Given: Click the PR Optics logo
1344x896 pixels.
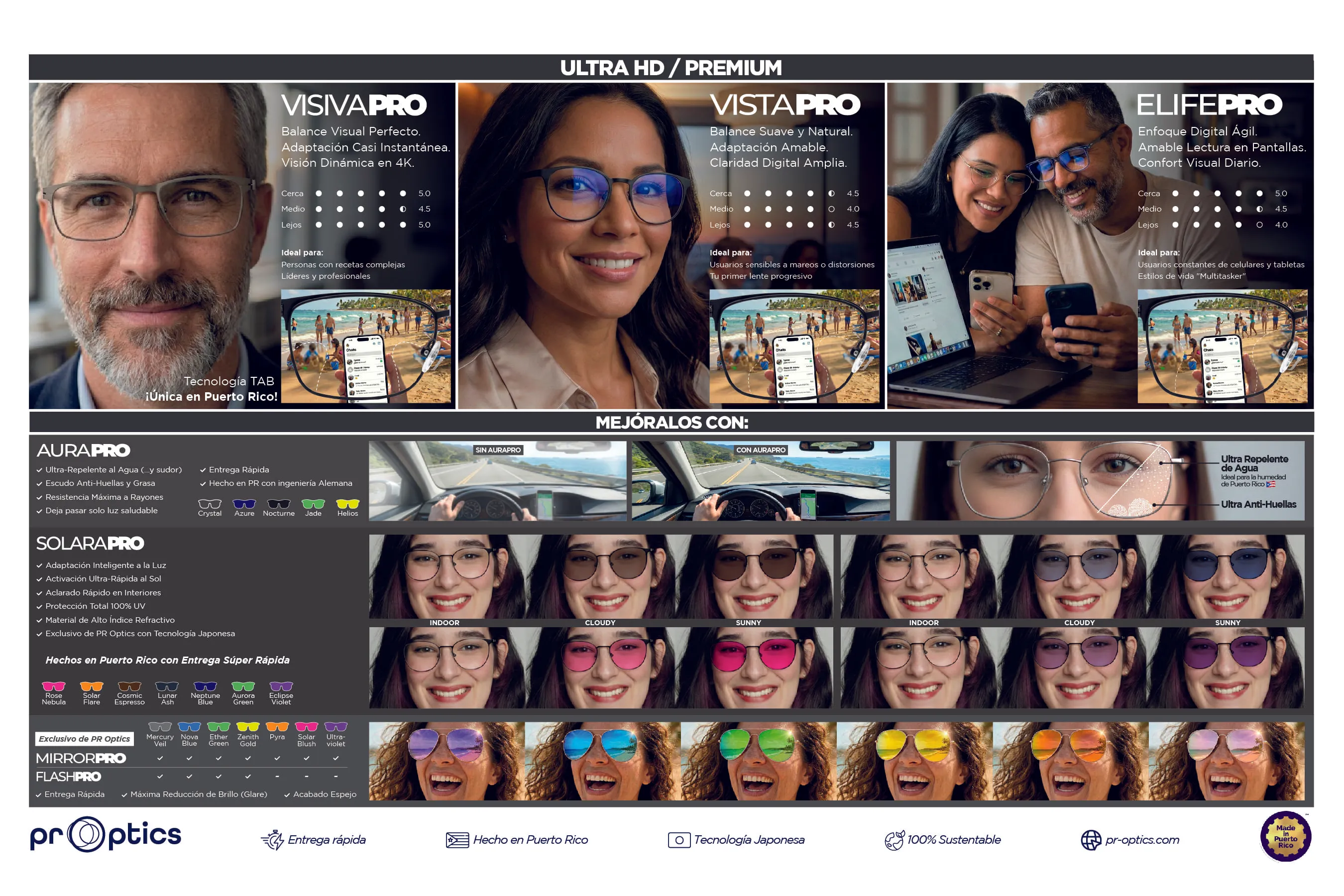Looking at the screenshot, I should (106, 834).
